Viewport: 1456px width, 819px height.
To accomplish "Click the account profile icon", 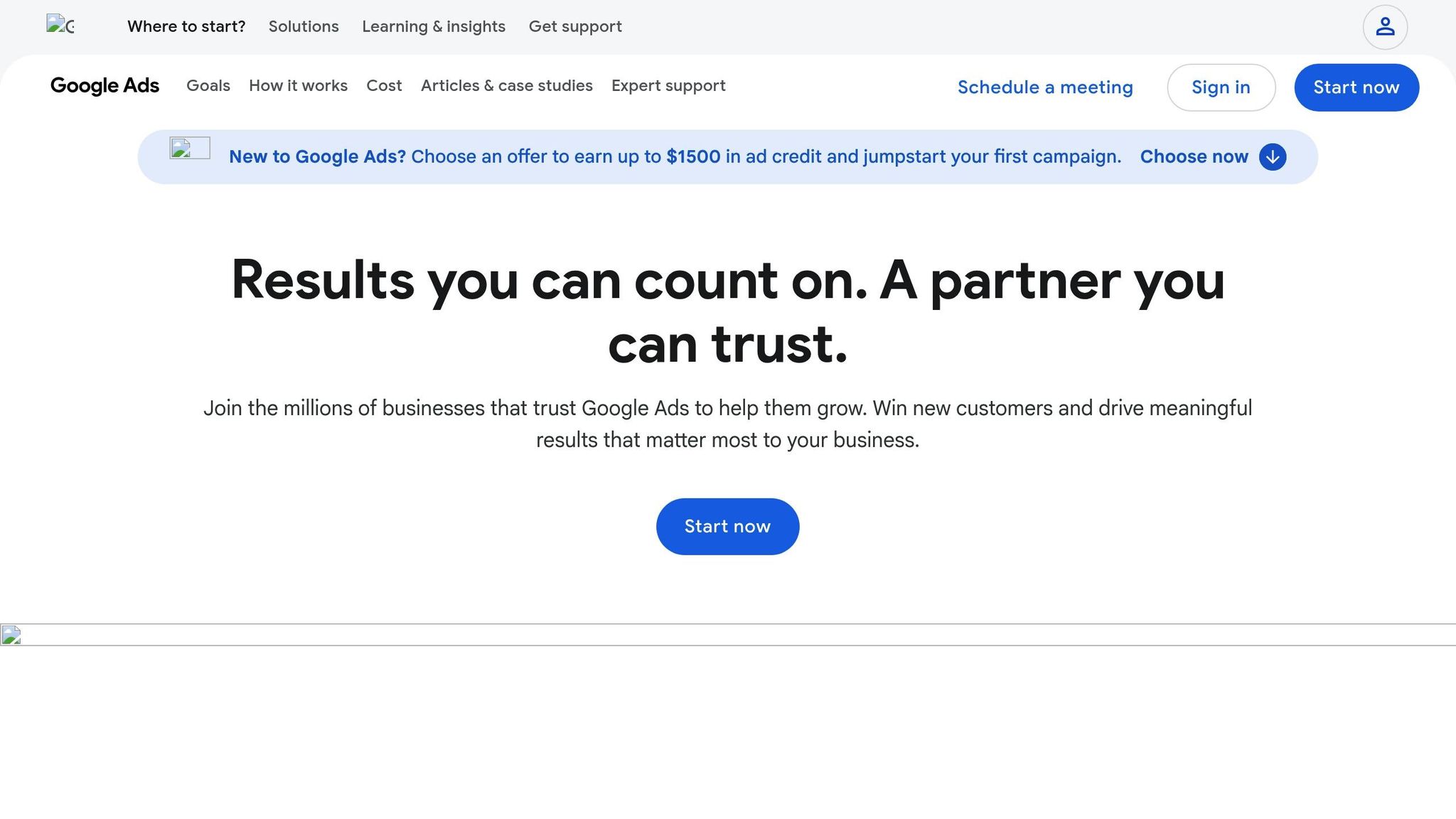I will point(1384,26).
